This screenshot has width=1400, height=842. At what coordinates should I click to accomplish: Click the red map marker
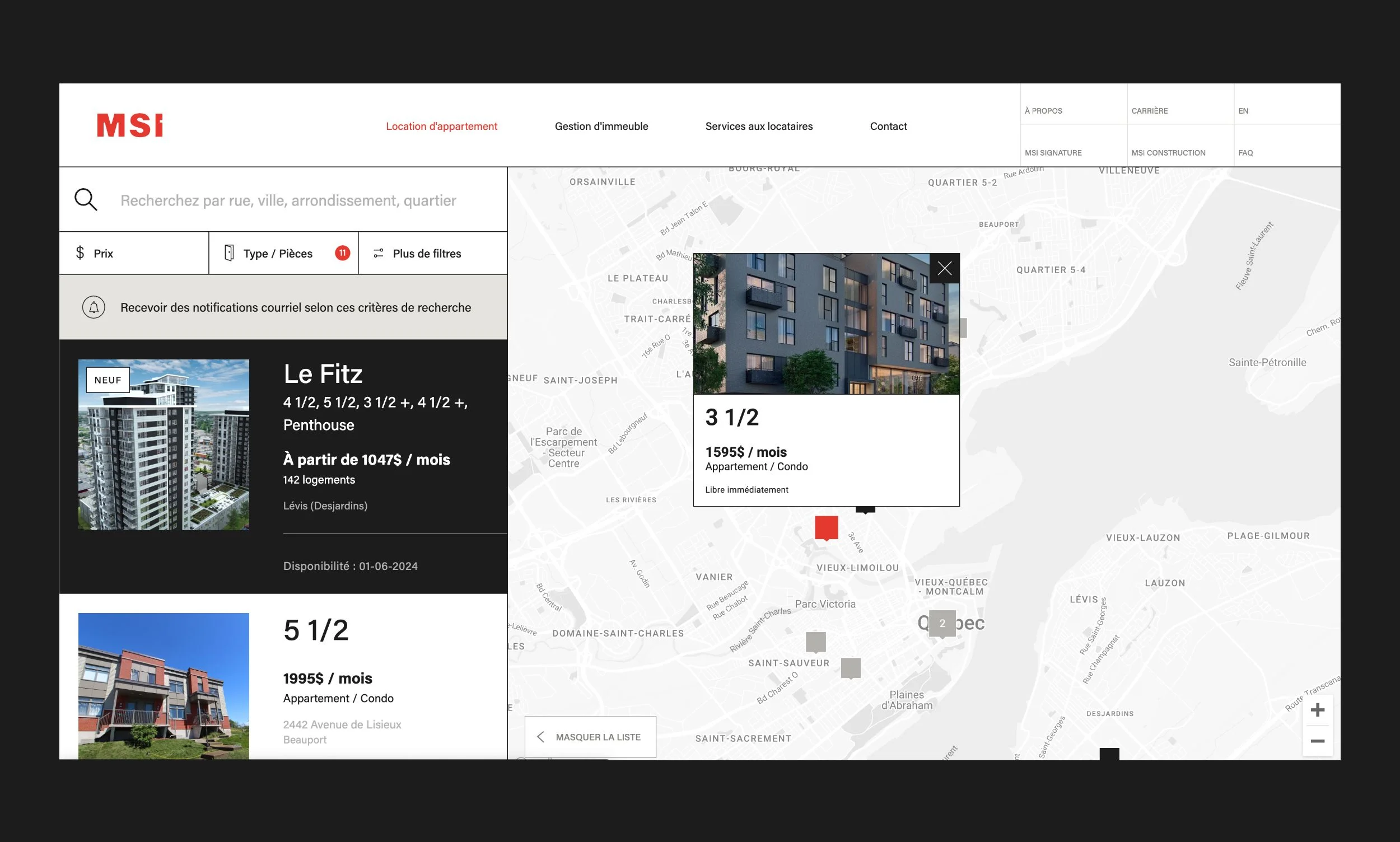(826, 527)
